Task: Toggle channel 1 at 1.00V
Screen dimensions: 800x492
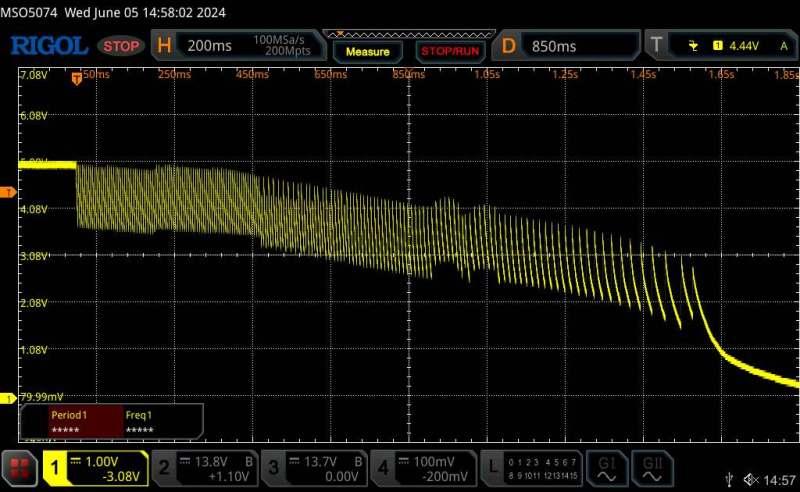Action: [96, 467]
